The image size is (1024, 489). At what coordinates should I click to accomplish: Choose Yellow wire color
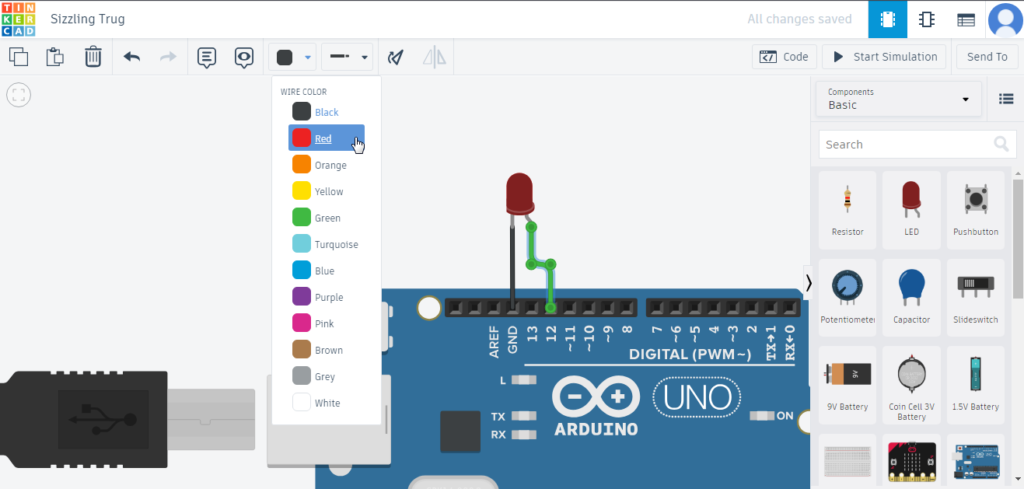click(326, 191)
